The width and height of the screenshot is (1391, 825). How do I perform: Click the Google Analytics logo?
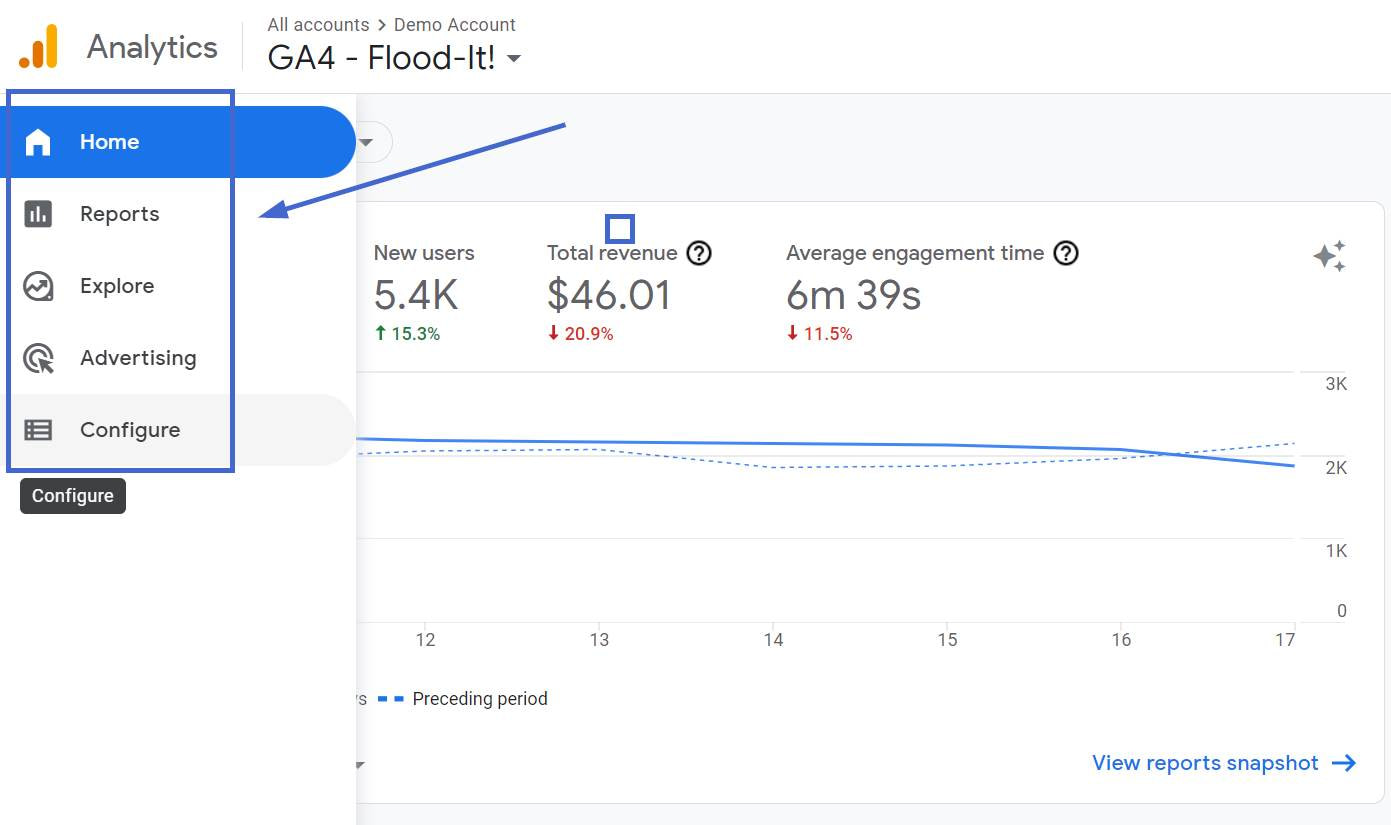click(x=37, y=44)
